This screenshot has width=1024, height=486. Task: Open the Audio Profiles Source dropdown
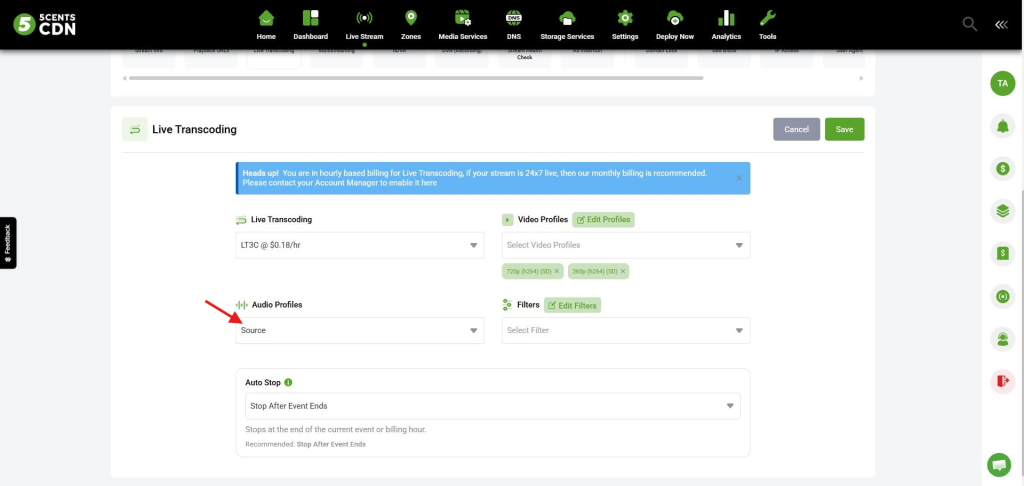360,331
